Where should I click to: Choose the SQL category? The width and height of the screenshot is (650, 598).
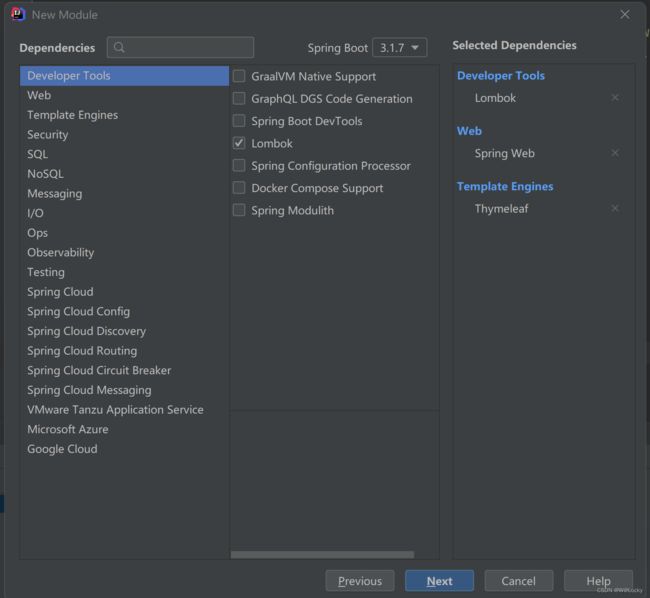(x=124, y=154)
